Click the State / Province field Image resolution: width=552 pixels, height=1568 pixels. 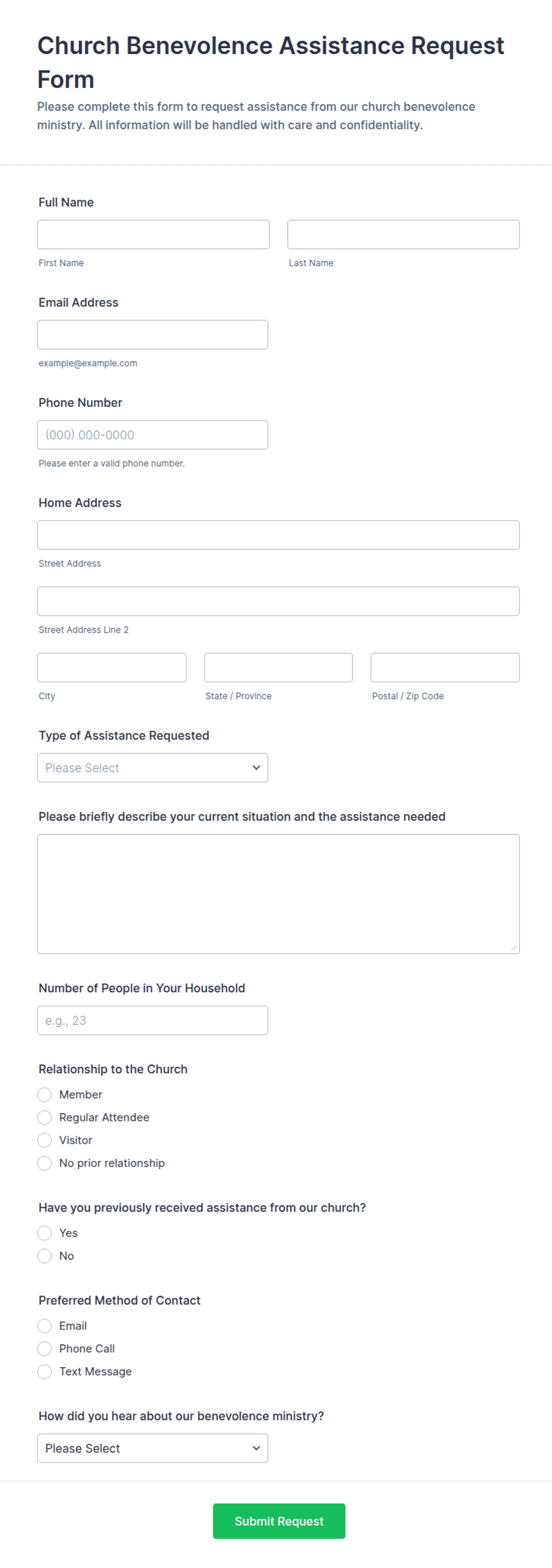[x=278, y=668]
